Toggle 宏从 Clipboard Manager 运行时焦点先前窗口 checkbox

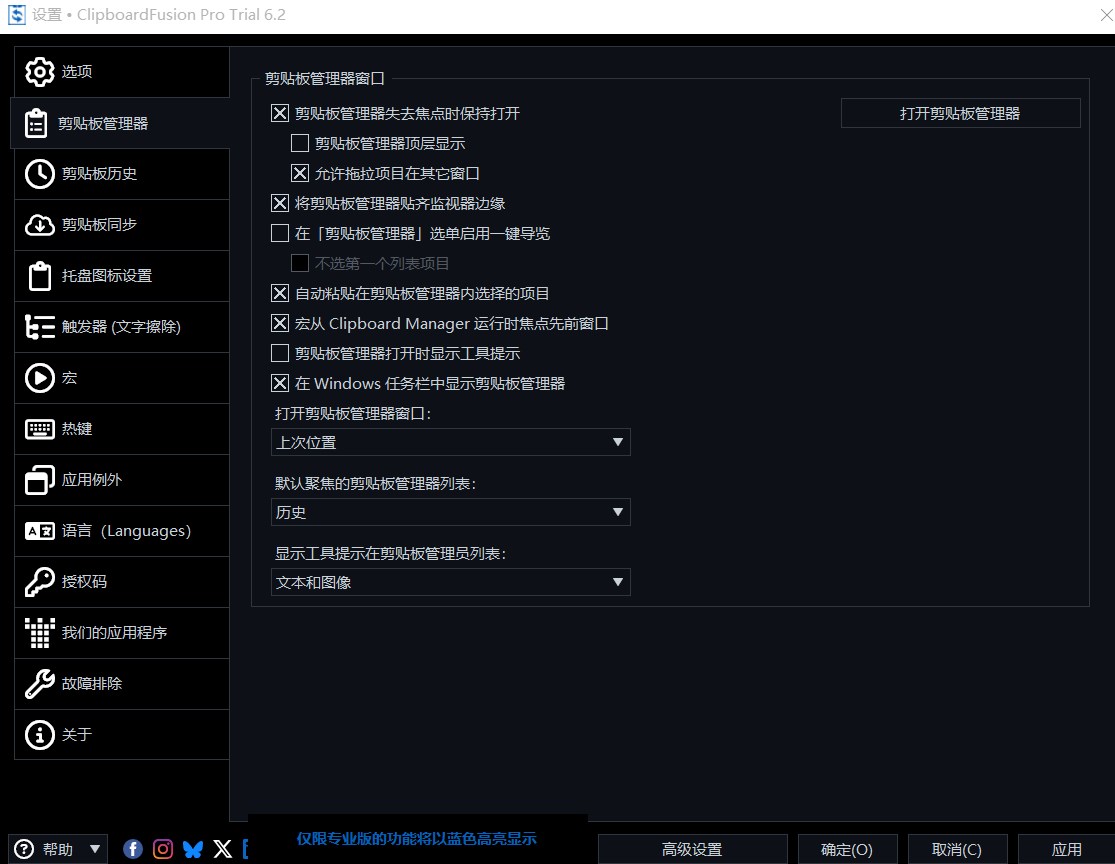click(280, 324)
